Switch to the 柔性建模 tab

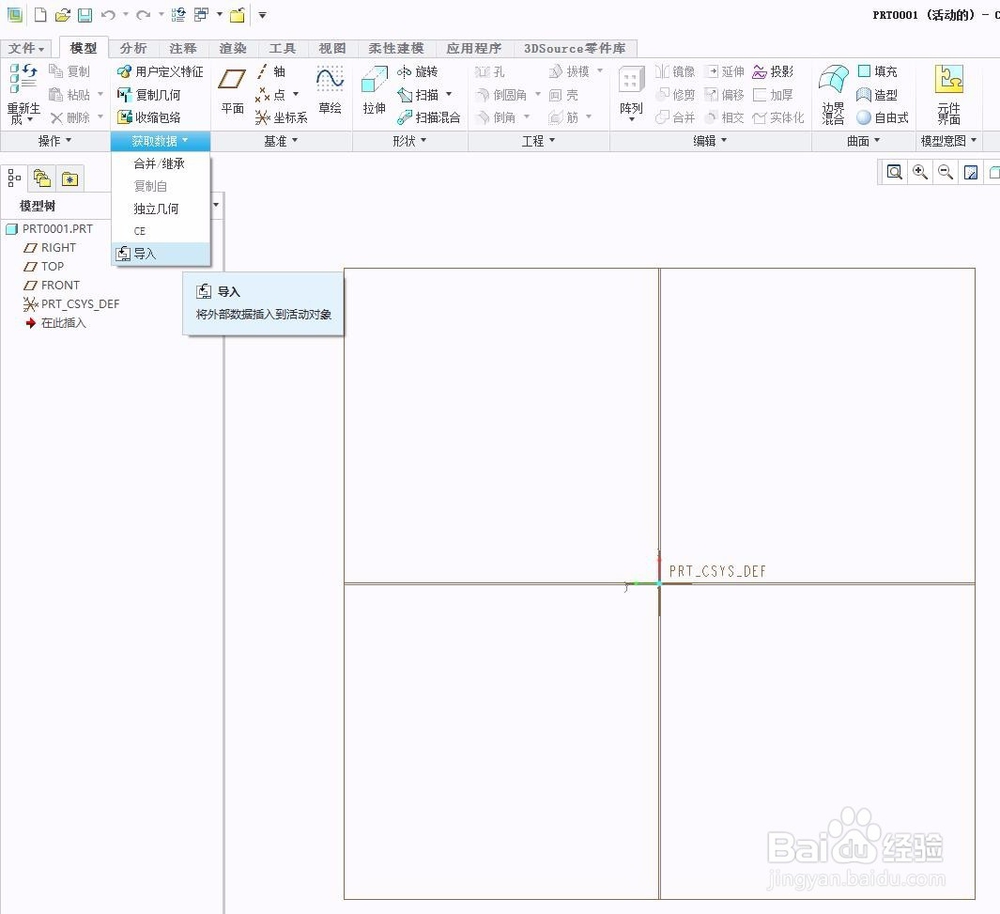(395, 48)
